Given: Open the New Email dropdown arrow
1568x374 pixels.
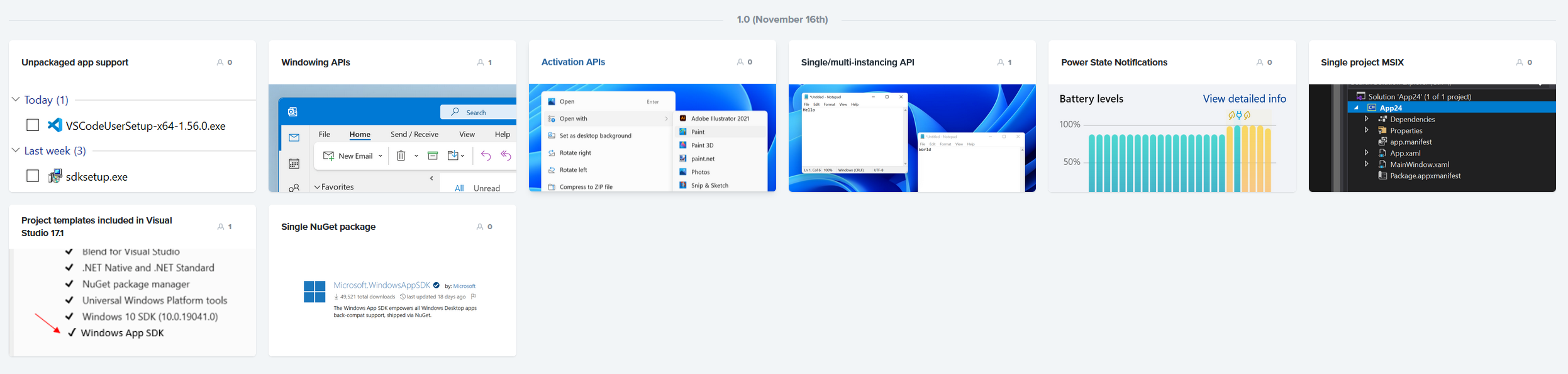Looking at the screenshot, I should pyautogui.click(x=381, y=156).
